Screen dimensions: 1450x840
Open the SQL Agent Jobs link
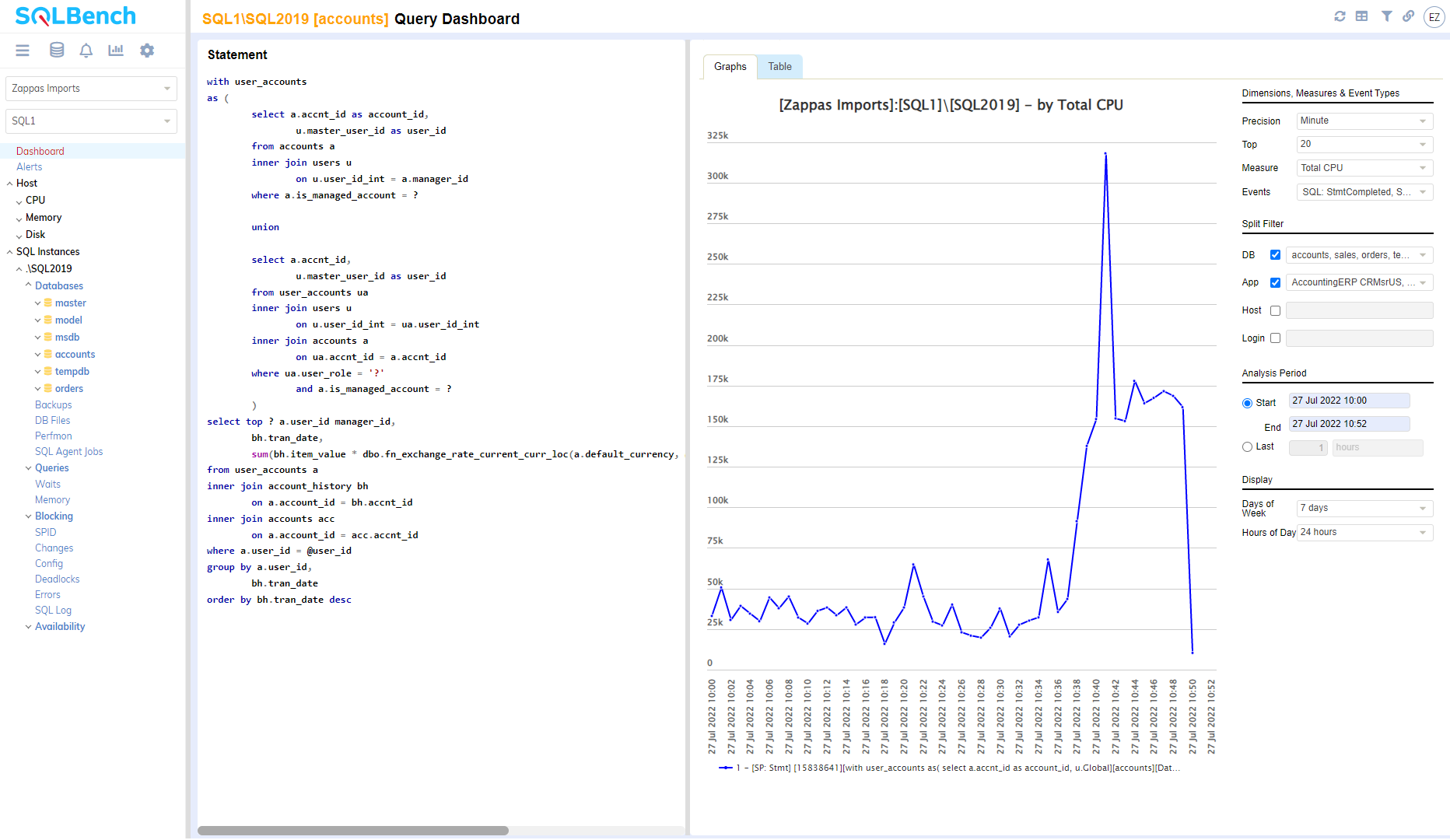click(68, 452)
